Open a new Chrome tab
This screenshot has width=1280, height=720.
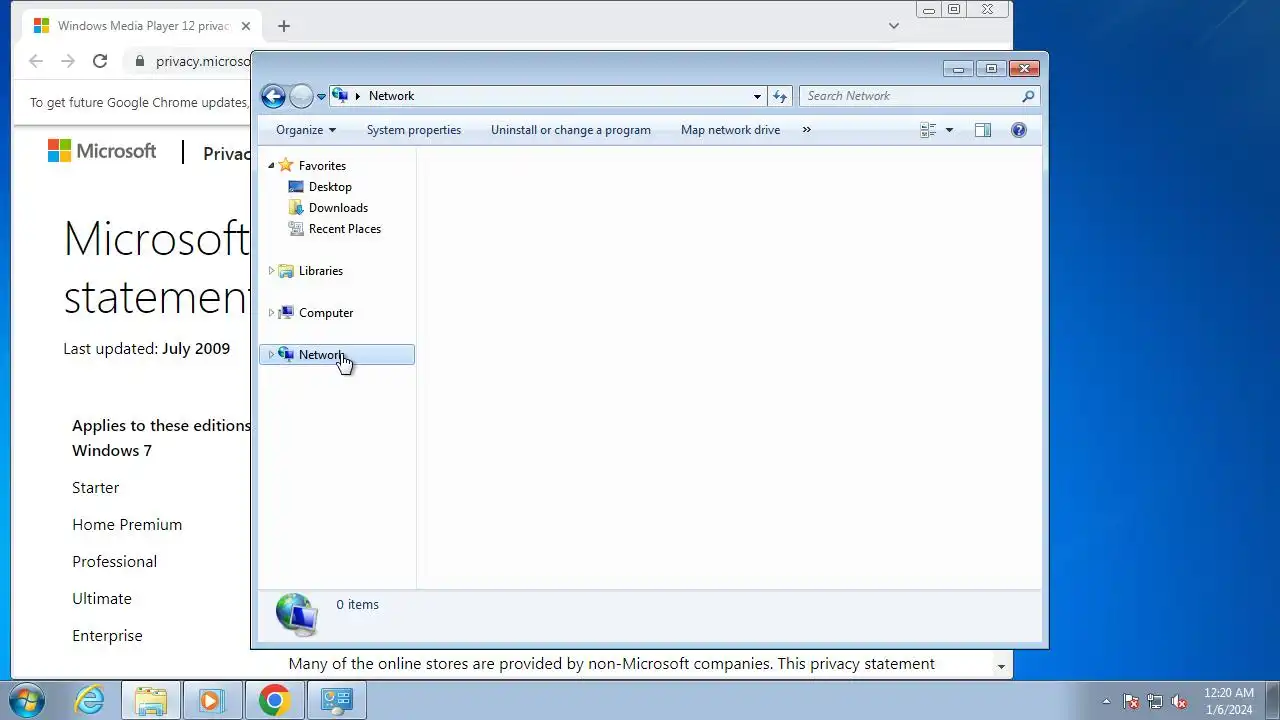point(284,26)
